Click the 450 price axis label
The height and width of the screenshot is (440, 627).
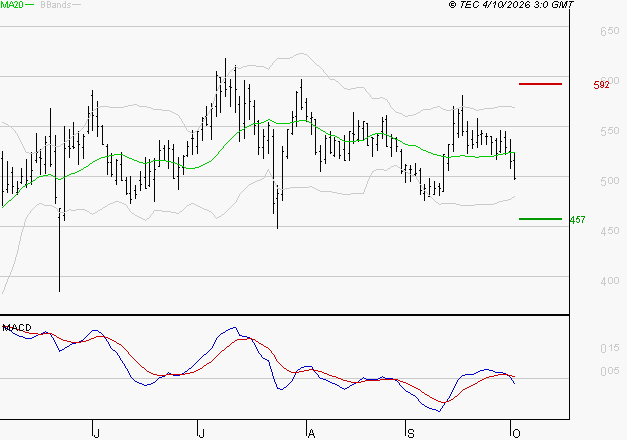[x=610, y=231]
